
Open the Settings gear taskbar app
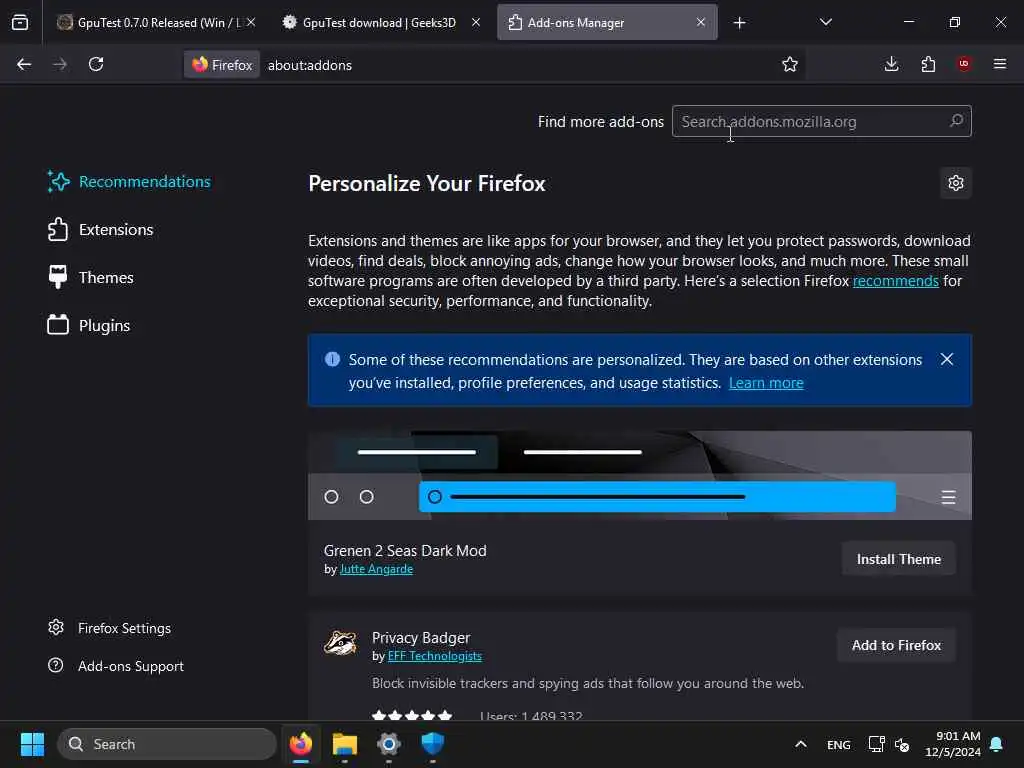click(389, 744)
